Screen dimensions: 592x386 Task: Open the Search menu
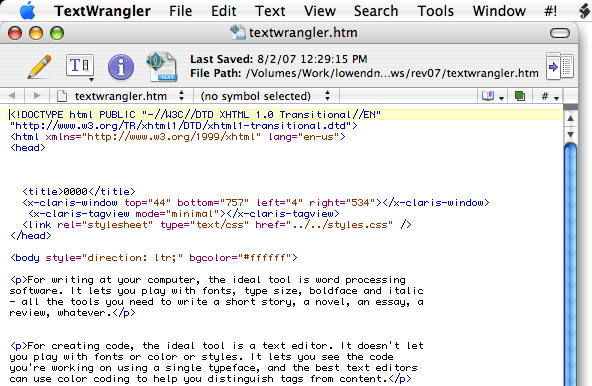376,11
